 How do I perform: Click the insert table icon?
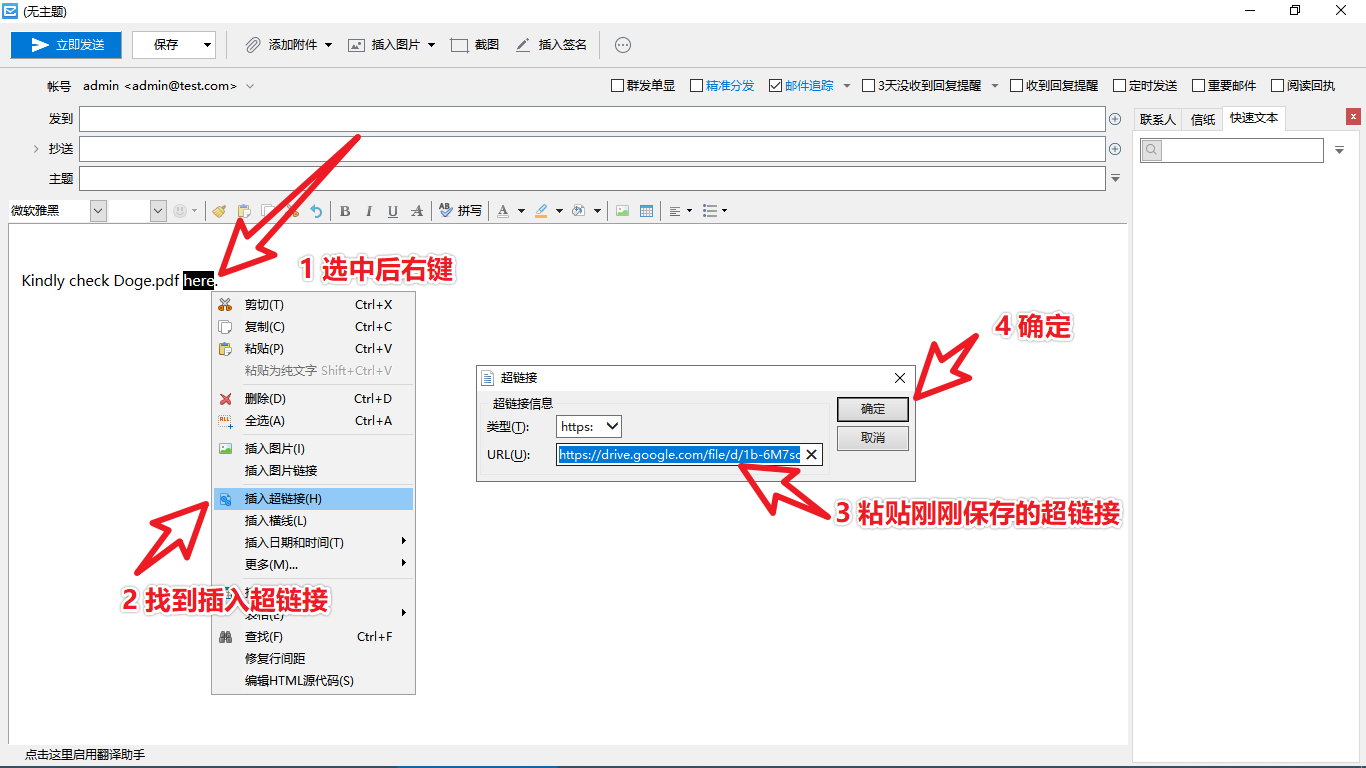tap(646, 211)
